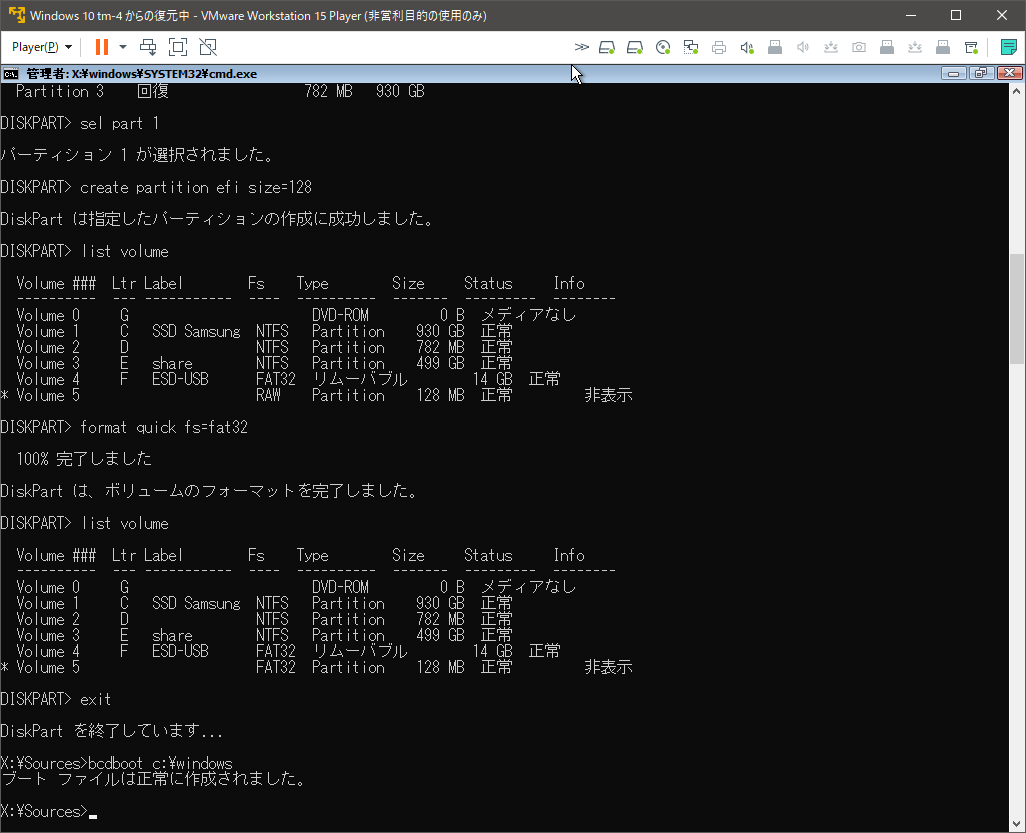Click the 'bcdboot c:\windows' command text
Viewport: 1026px width, 833px height.
tap(160, 763)
